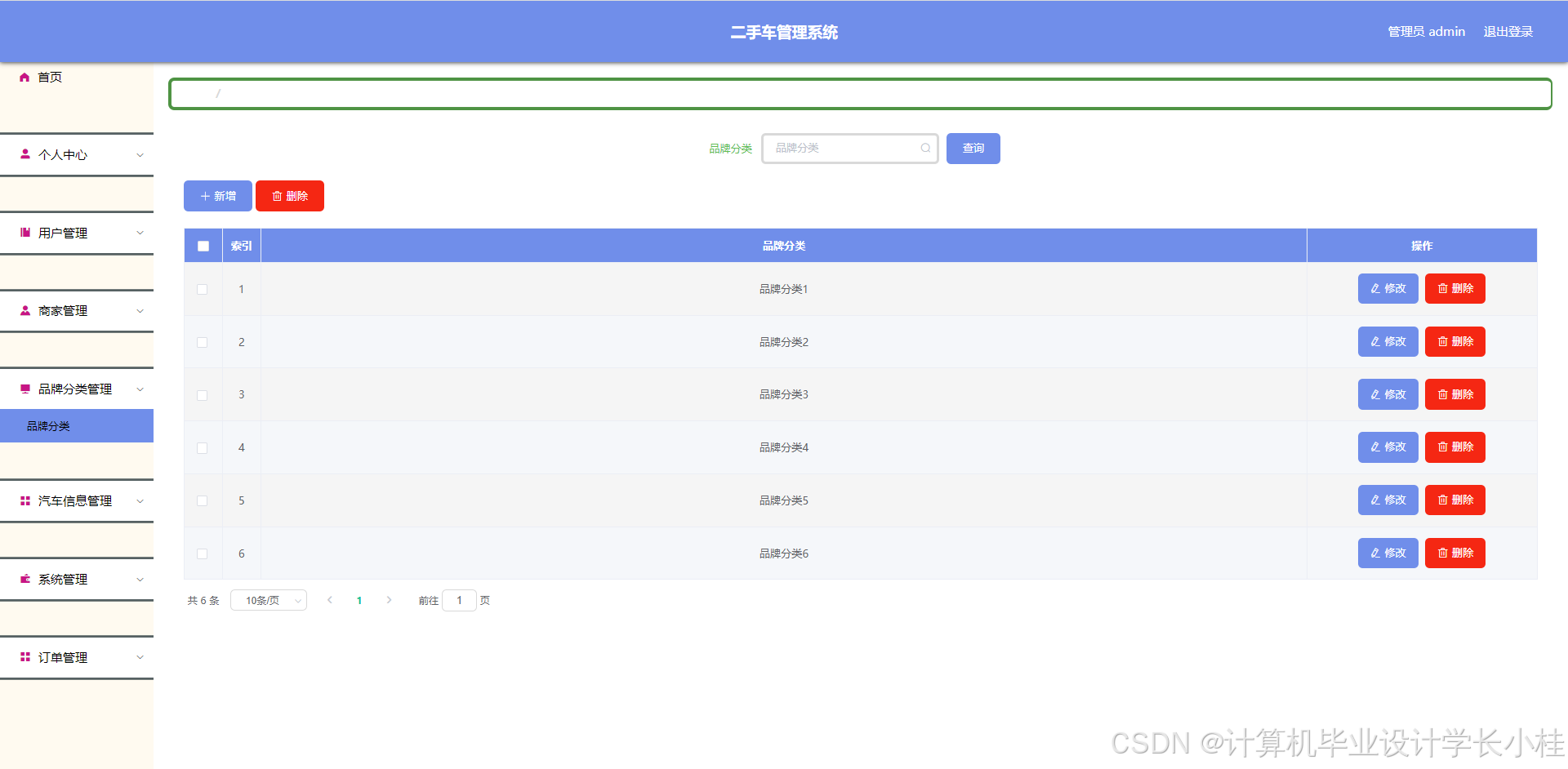Click the 订单管理 grid icon
The image size is (1568, 769).
point(24,657)
